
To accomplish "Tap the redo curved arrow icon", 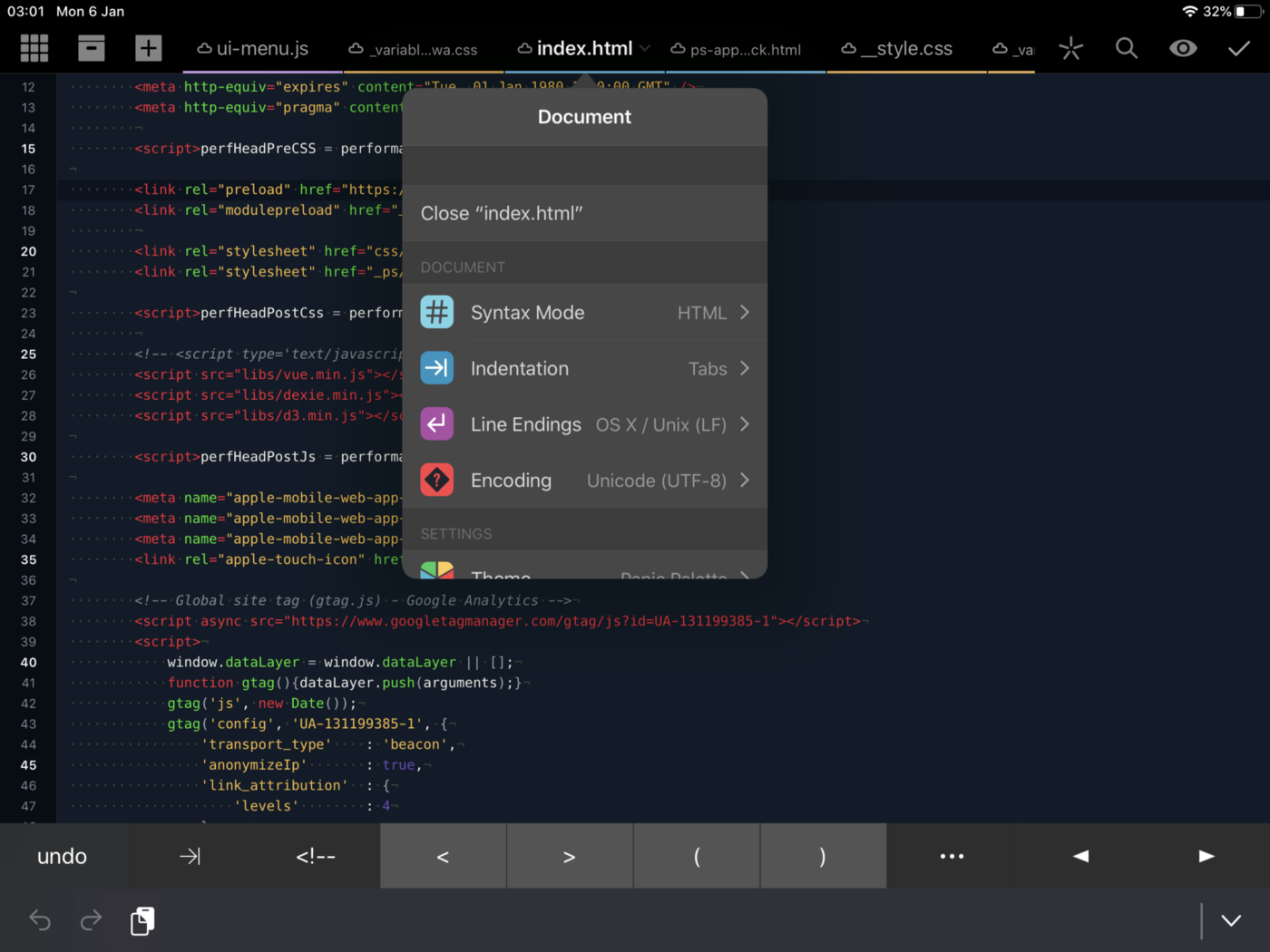I will point(91,920).
